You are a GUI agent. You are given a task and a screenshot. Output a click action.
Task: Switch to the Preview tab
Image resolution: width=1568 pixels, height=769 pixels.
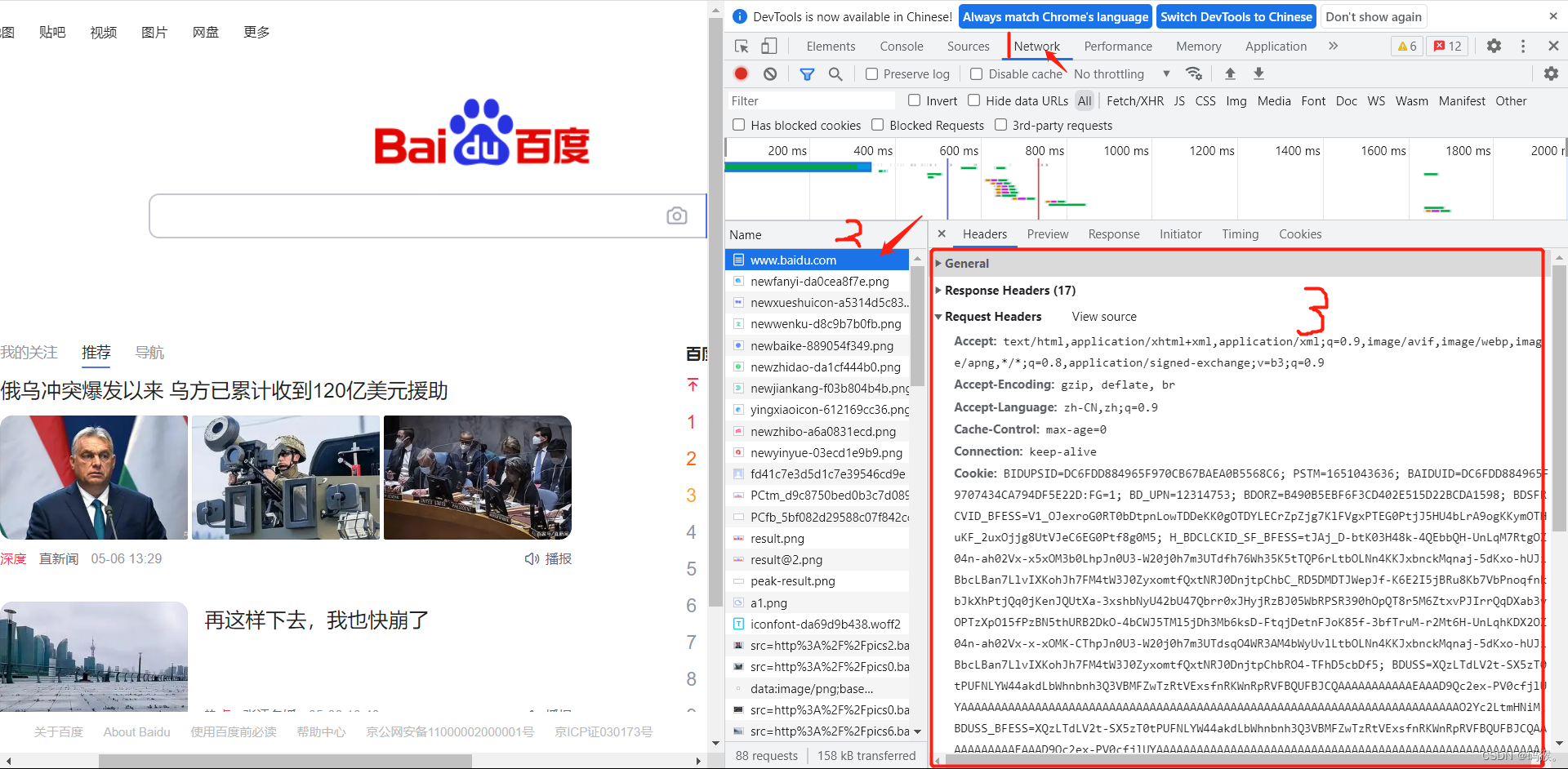click(1048, 234)
